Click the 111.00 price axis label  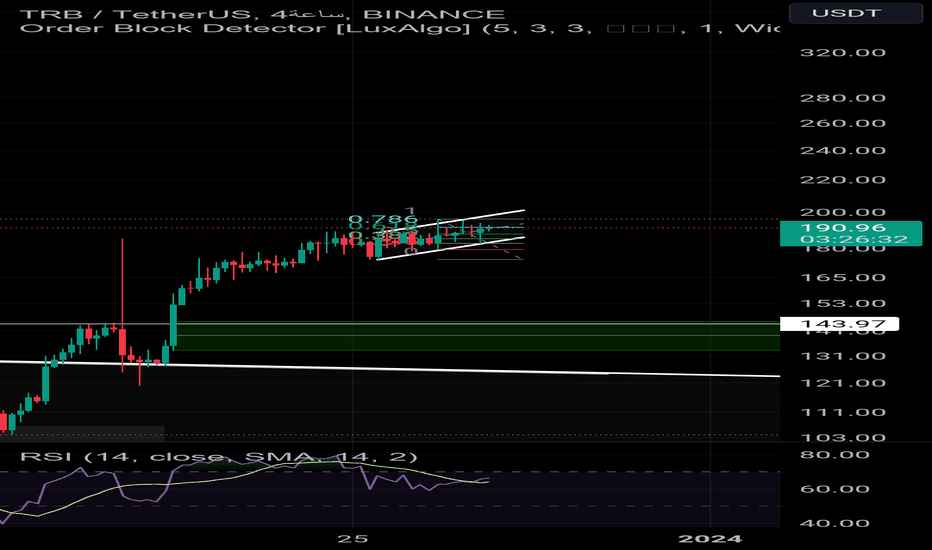[843, 412]
